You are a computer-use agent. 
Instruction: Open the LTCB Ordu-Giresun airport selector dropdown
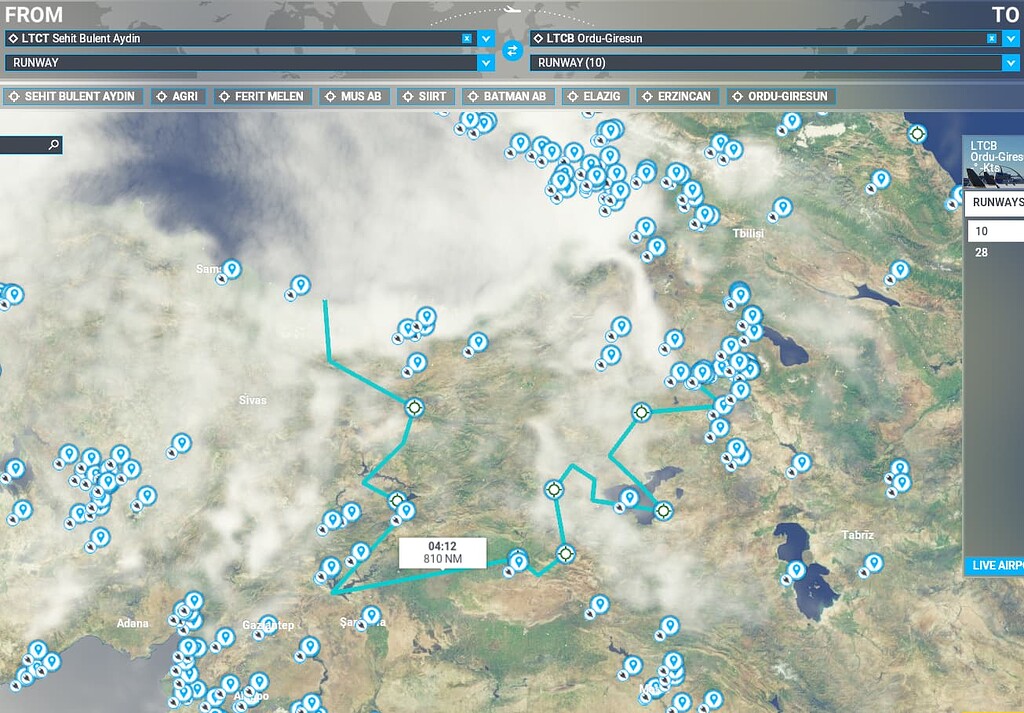[x=1010, y=39]
